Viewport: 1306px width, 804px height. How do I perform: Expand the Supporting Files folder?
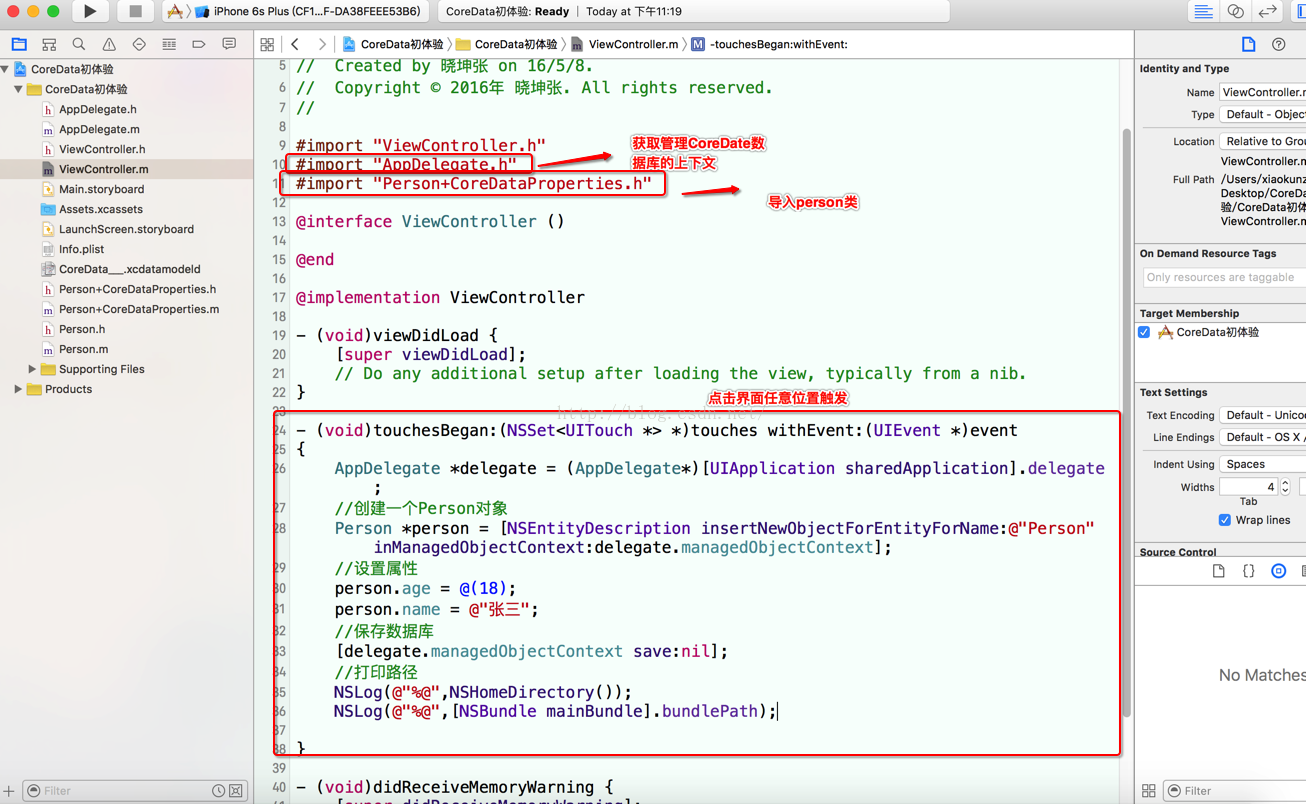coord(32,369)
